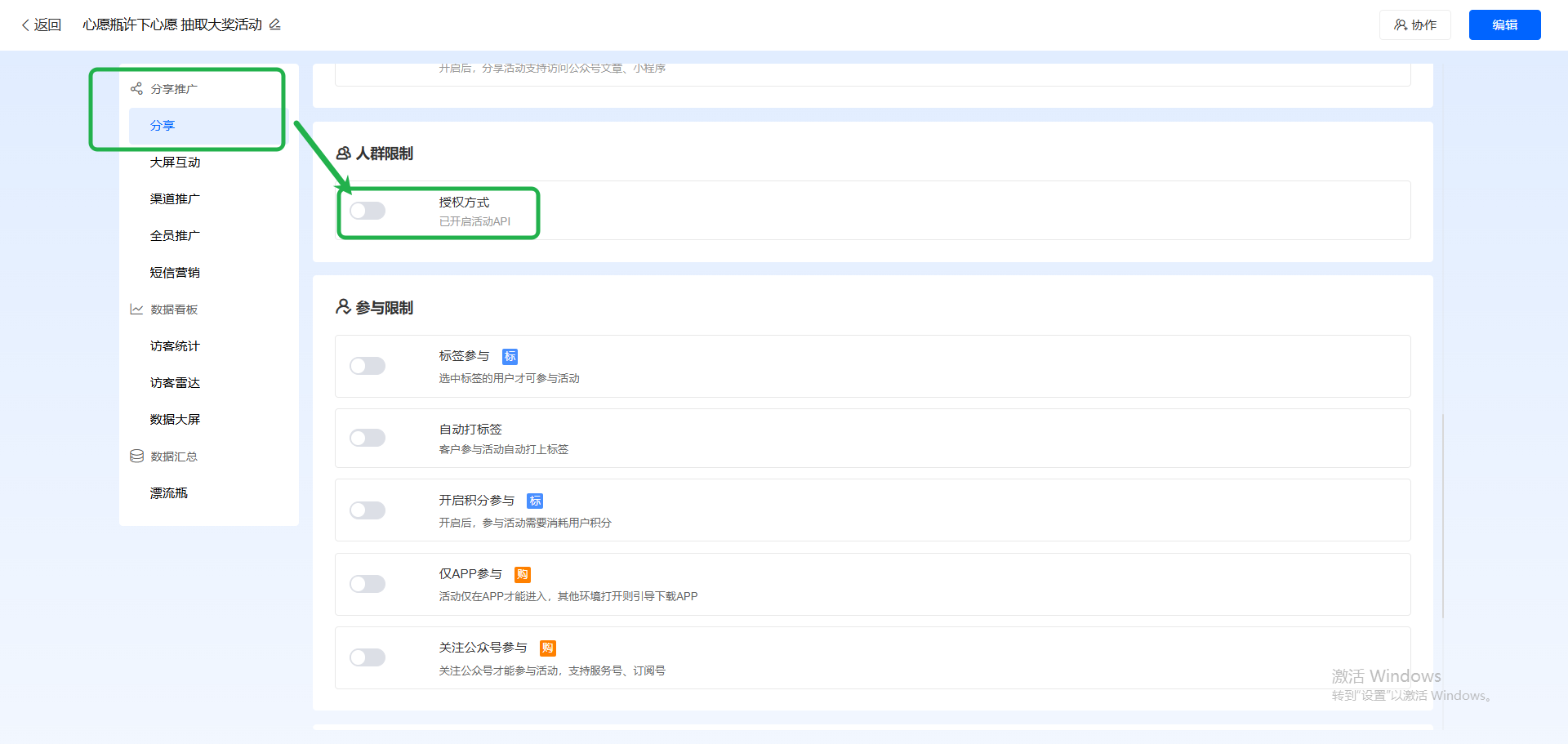Click the blue 标 badge next to 开启积分参与
Image resolution: width=1568 pixels, height=744 pixels.
coord(535,501)
